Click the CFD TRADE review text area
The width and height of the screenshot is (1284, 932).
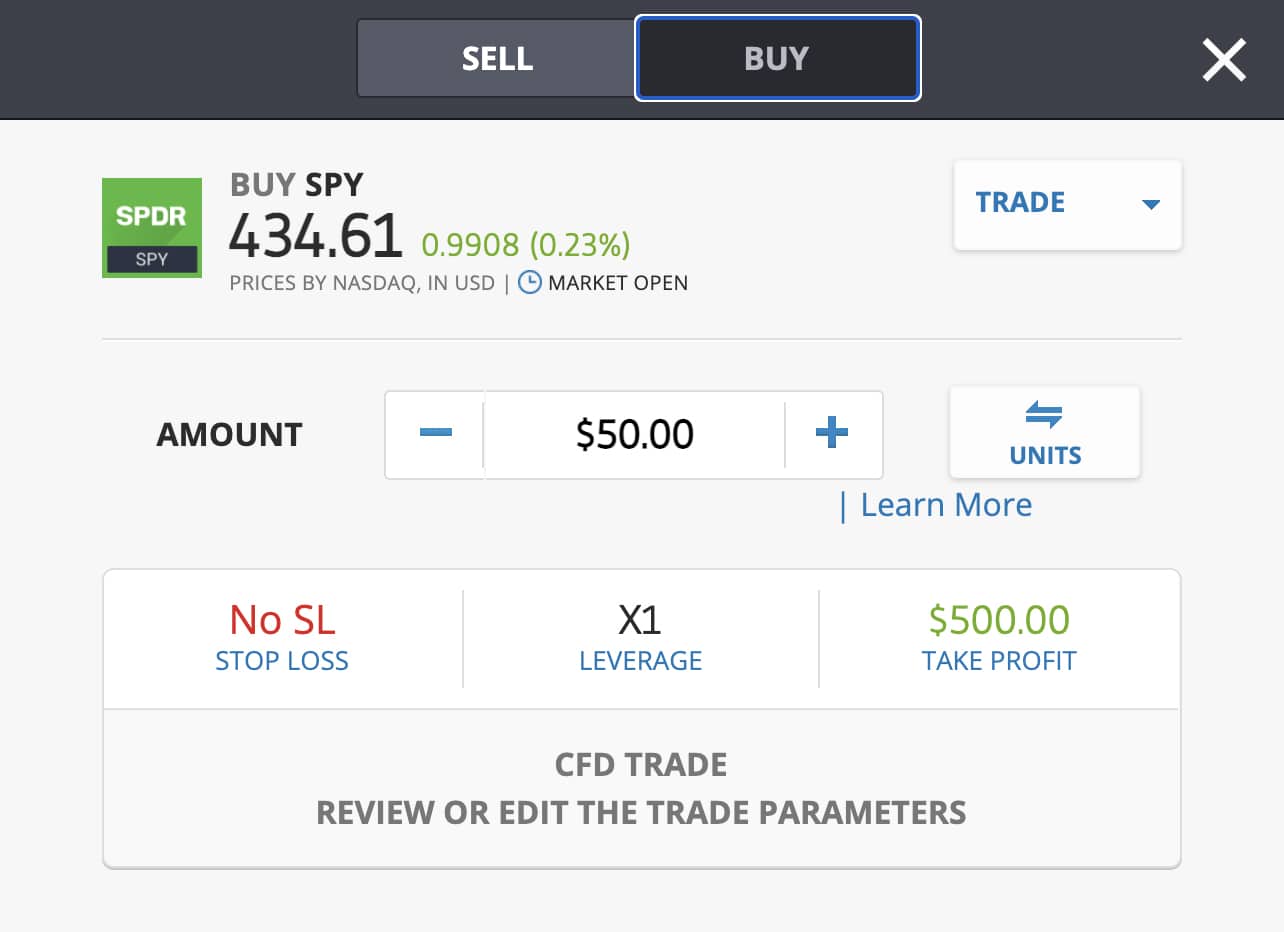(x=641, y=789)
